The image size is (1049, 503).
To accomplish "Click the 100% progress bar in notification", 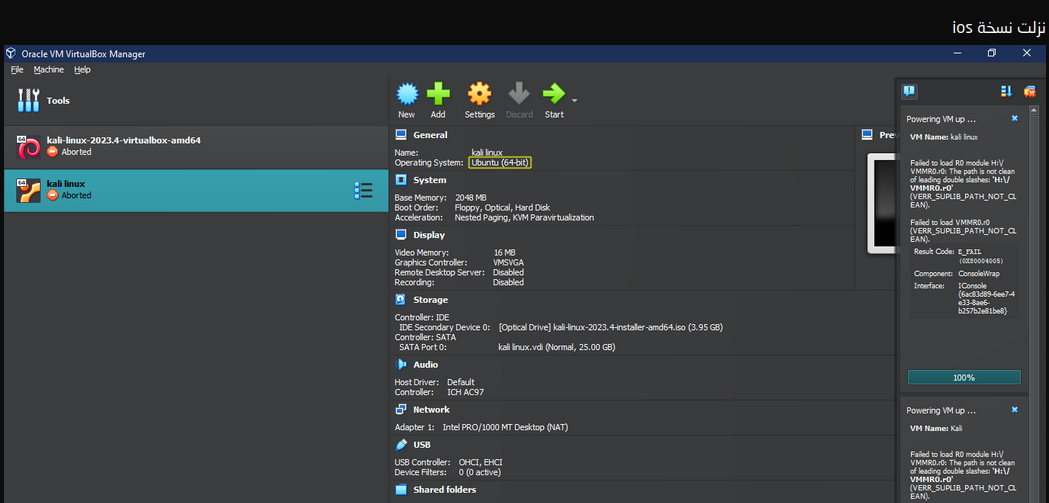I will coord(964,377).
